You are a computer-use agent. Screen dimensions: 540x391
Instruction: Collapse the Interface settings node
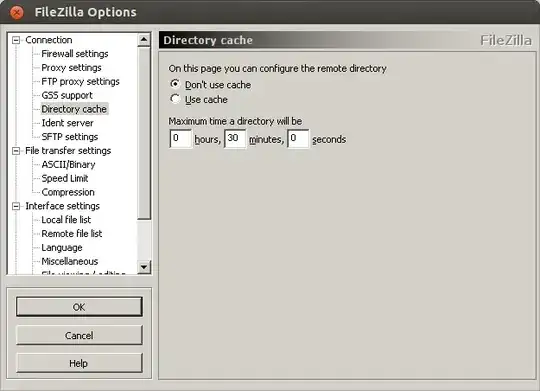pyautogui.click(x=16, y=206)
